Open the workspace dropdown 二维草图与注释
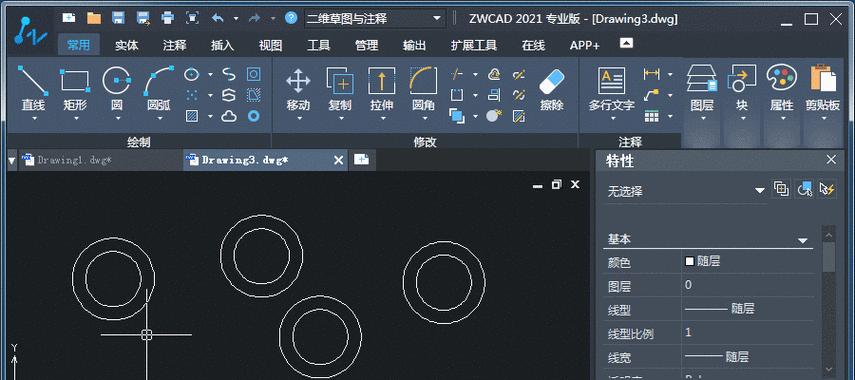Viewport: 855px width, 380px height. [374, 19]
